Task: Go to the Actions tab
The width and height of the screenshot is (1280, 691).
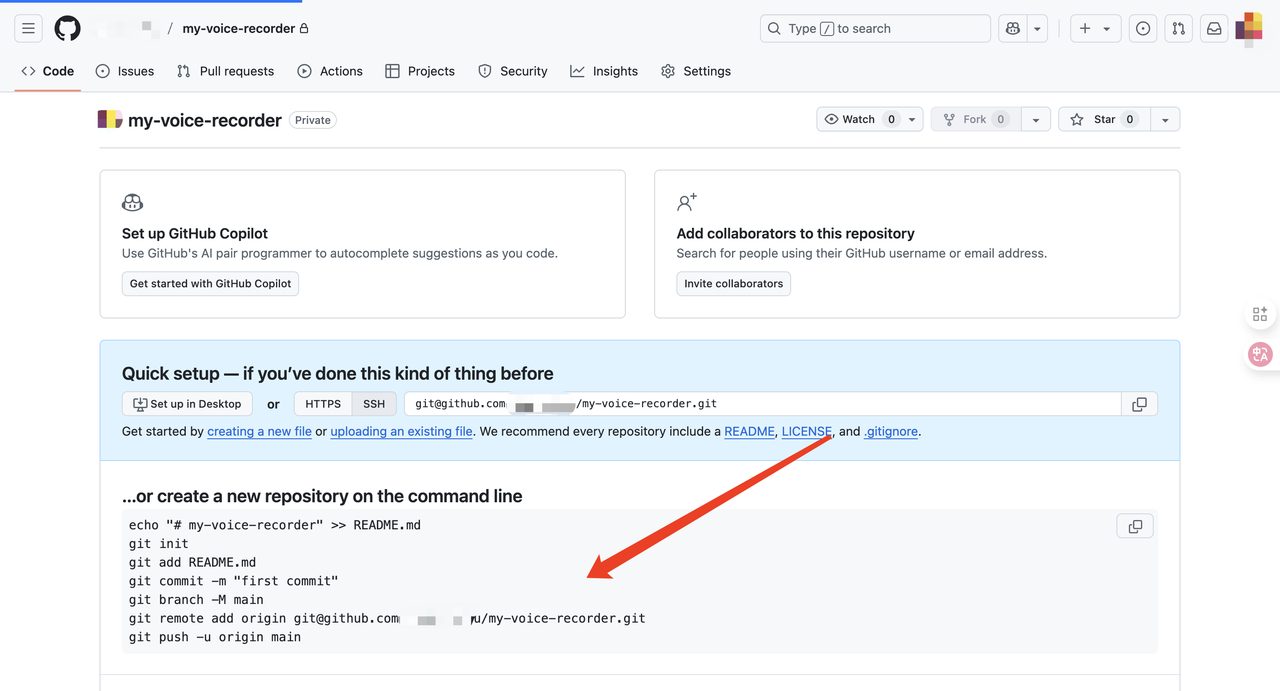Action: pos(330,71)
